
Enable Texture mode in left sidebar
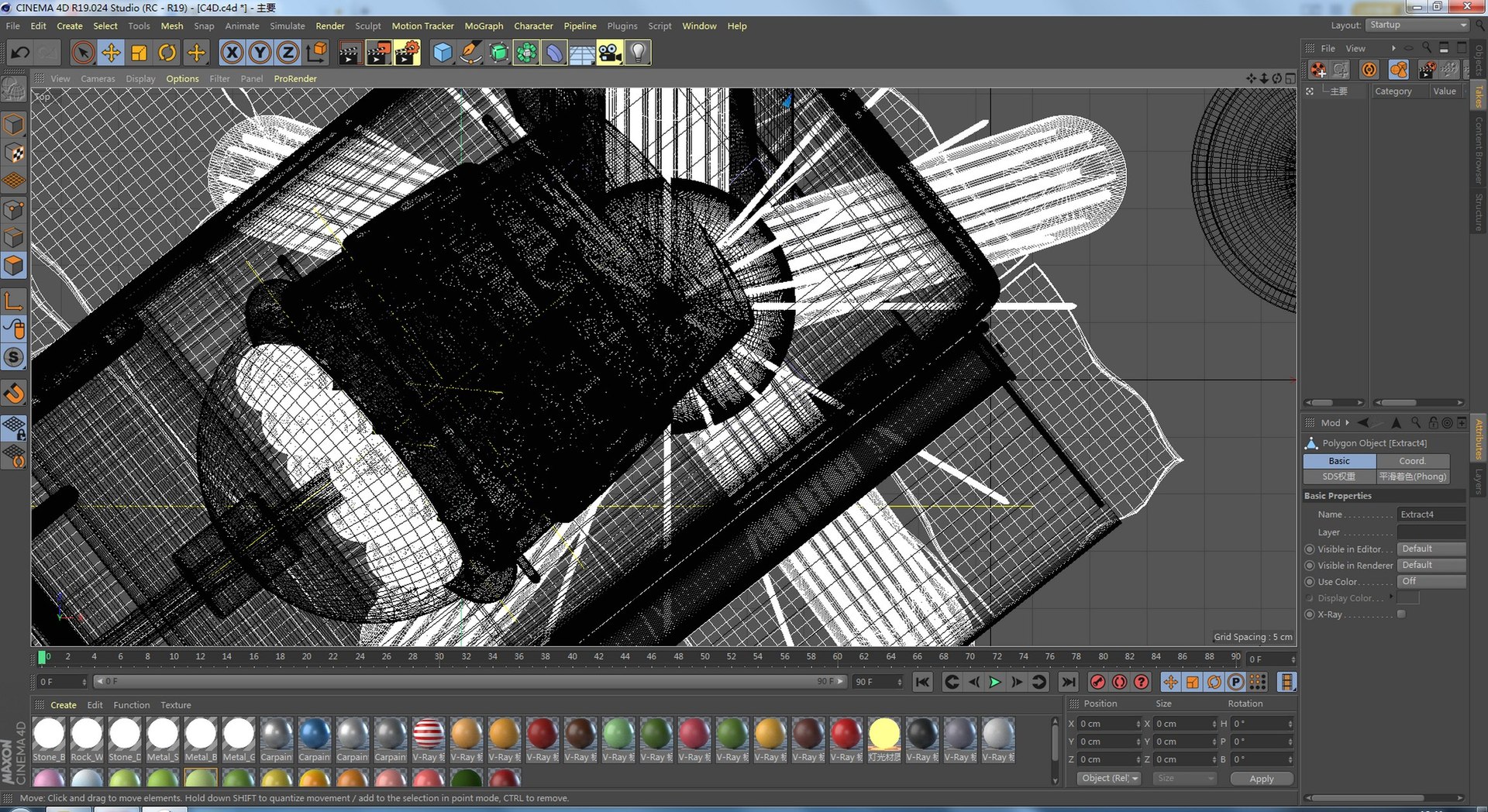(x=14, y=153)
